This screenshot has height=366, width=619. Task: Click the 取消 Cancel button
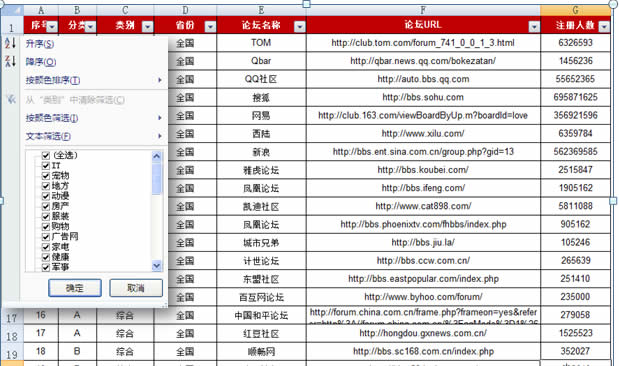click(x=136, y=288)
